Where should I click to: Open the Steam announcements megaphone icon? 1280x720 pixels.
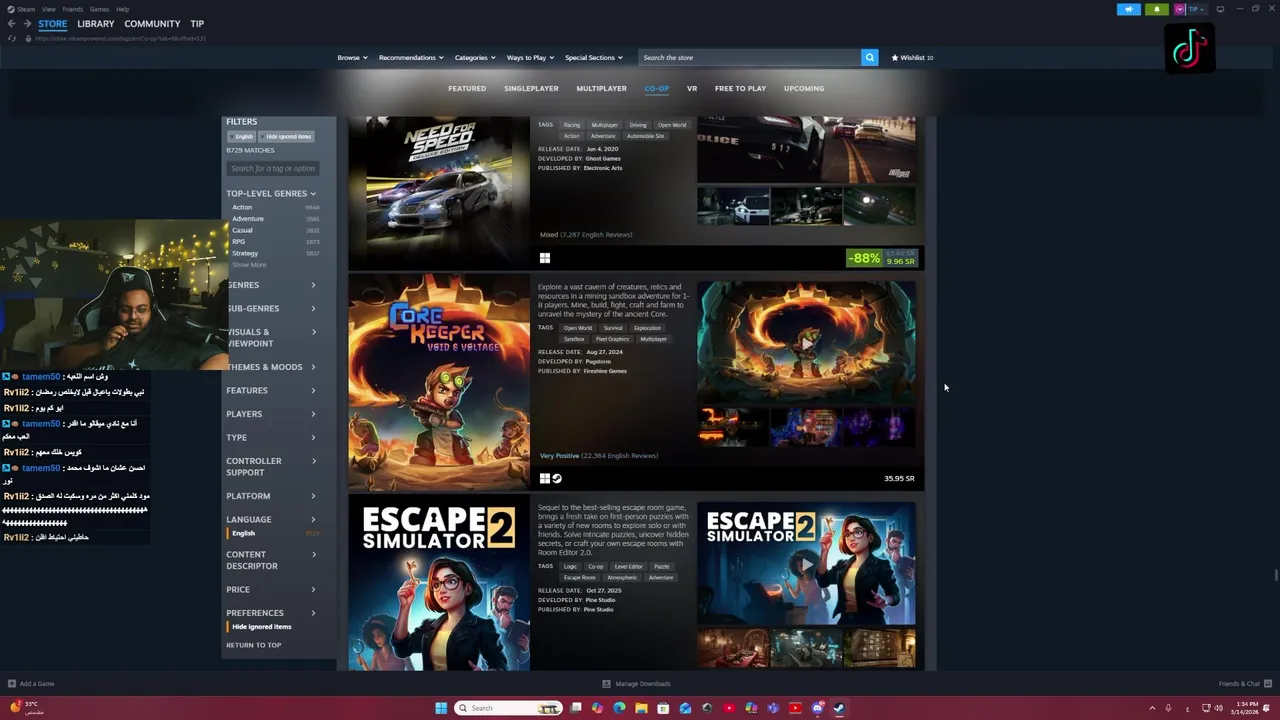pyautogui.click(x=1128, y=9)
